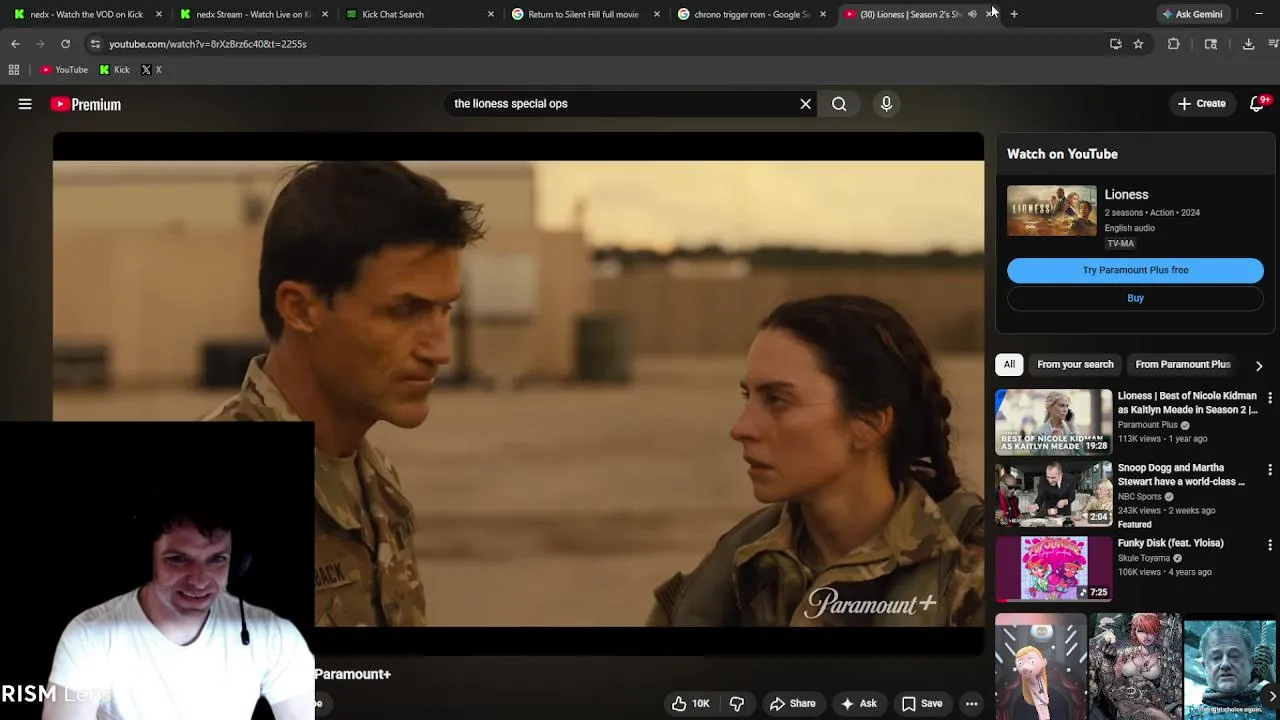Open the red-haired character Shorts thumbnail
Image resolution: width=1280 pixels, height=720 pixels.
click(x=1135, y=667)
